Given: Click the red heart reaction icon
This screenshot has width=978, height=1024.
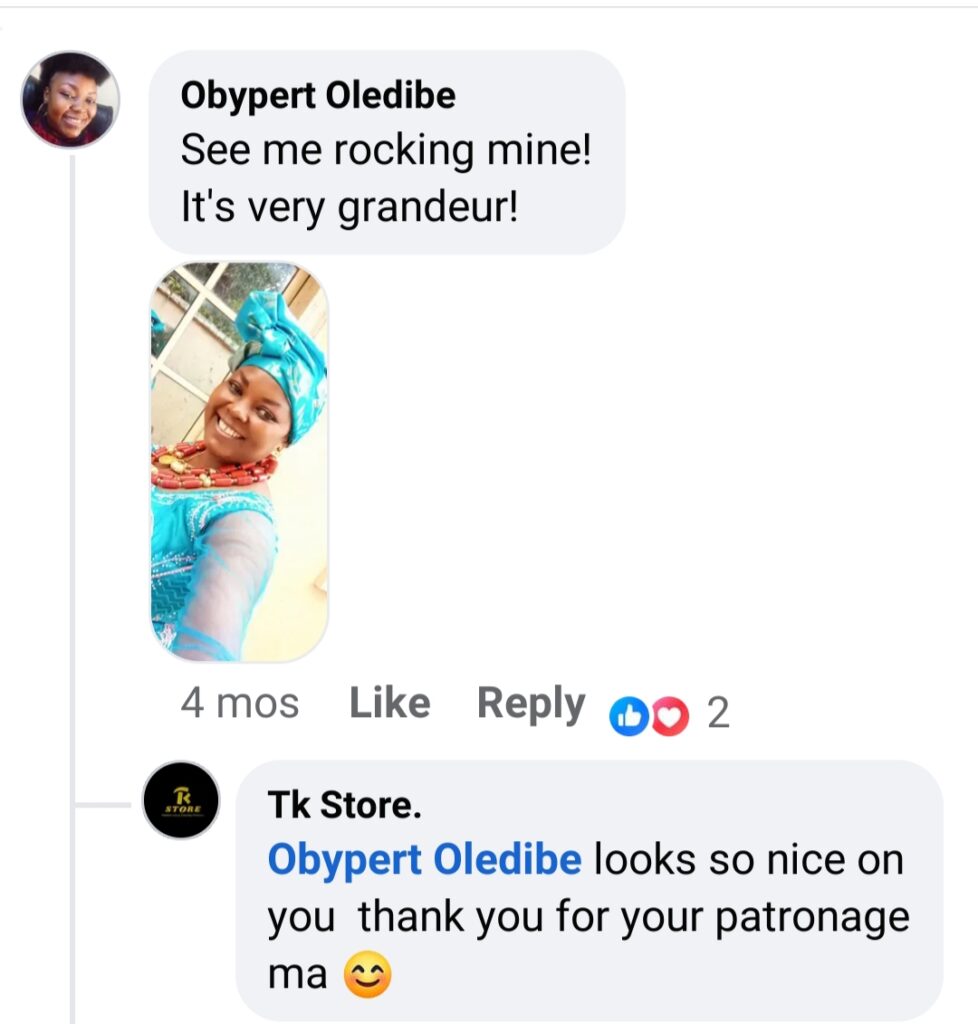Looking at the screenshot, I should point(671,714).
